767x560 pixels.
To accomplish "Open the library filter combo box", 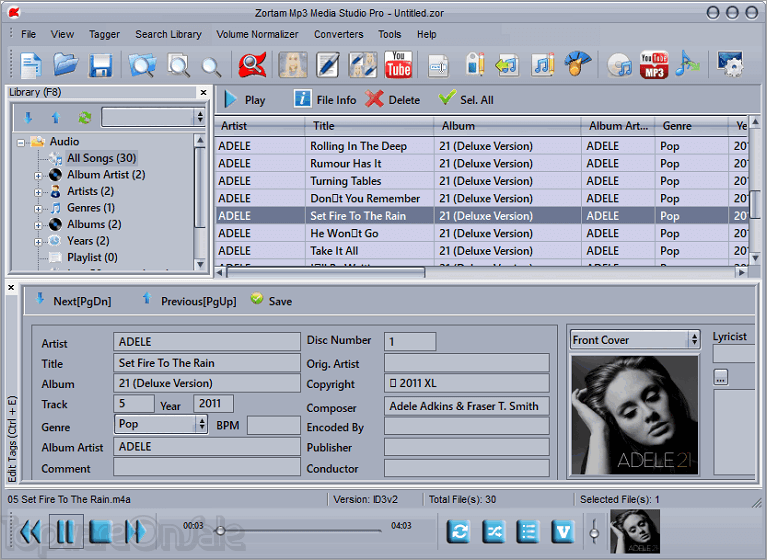I will (153, 117).
